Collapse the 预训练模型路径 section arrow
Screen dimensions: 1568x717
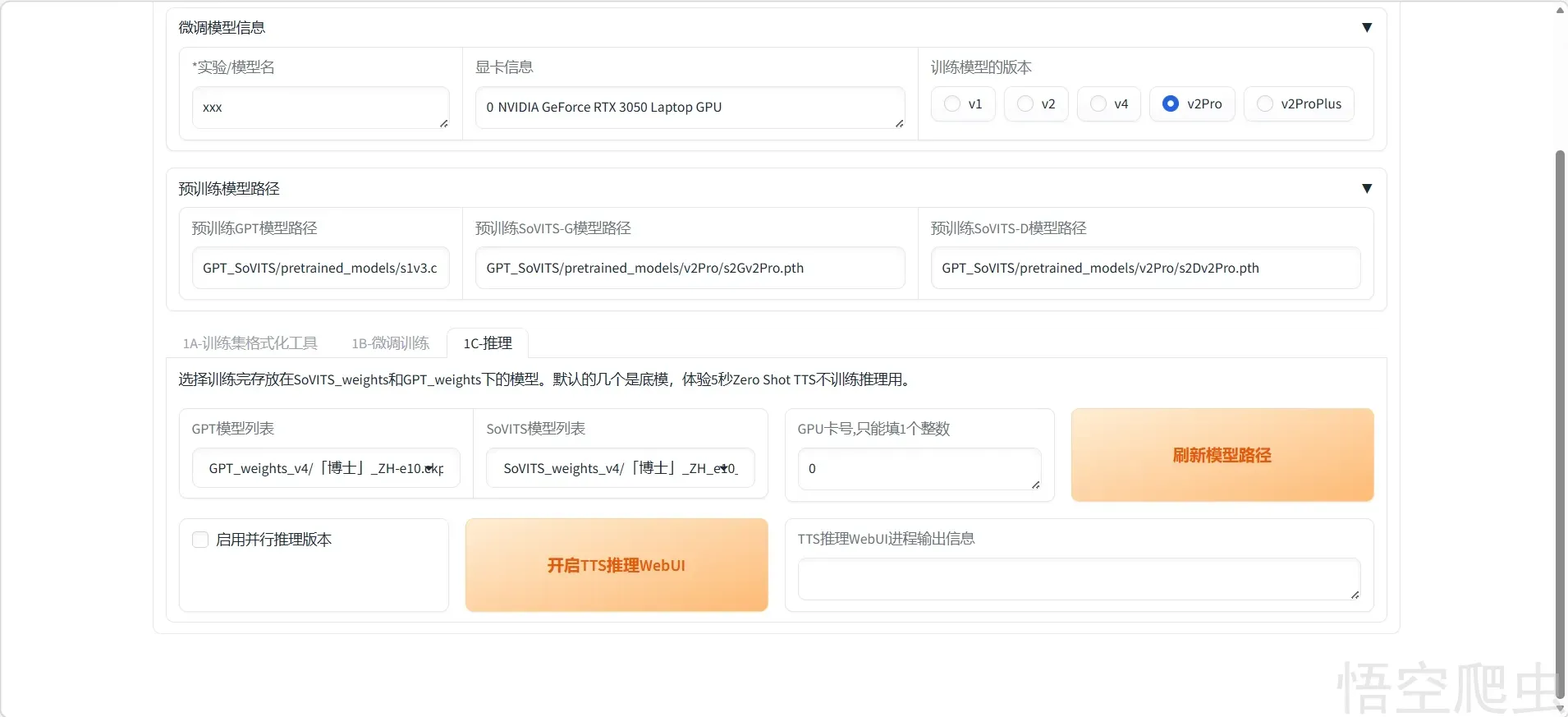[1366, 188]
